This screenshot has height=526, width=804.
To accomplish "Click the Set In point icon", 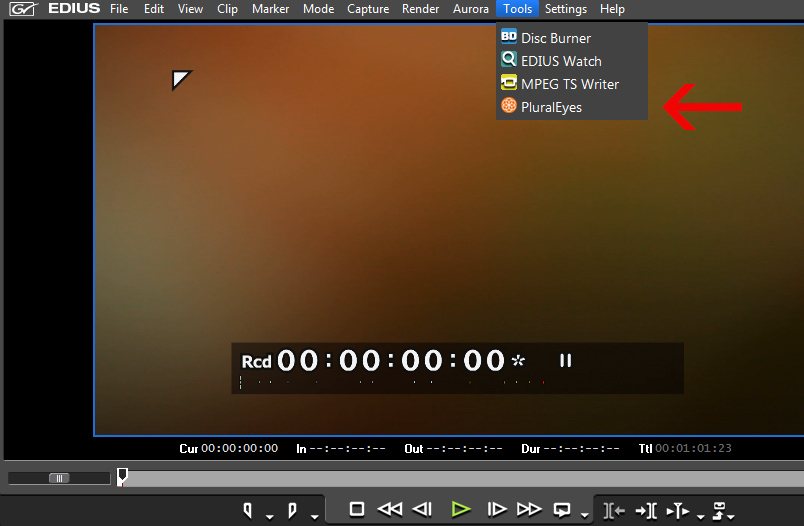I will (x=248, y=510).
